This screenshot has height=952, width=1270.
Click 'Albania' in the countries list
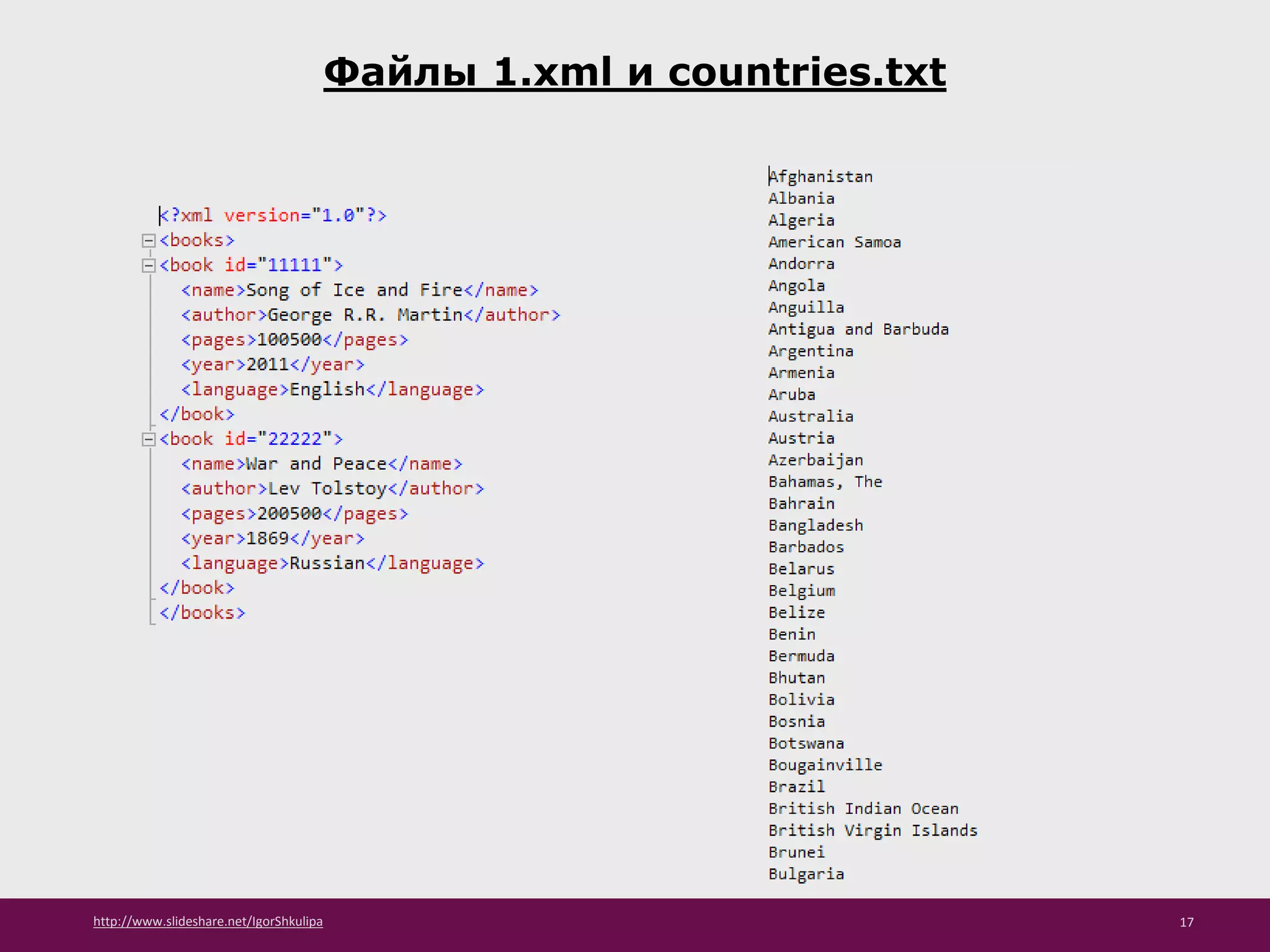801,198
